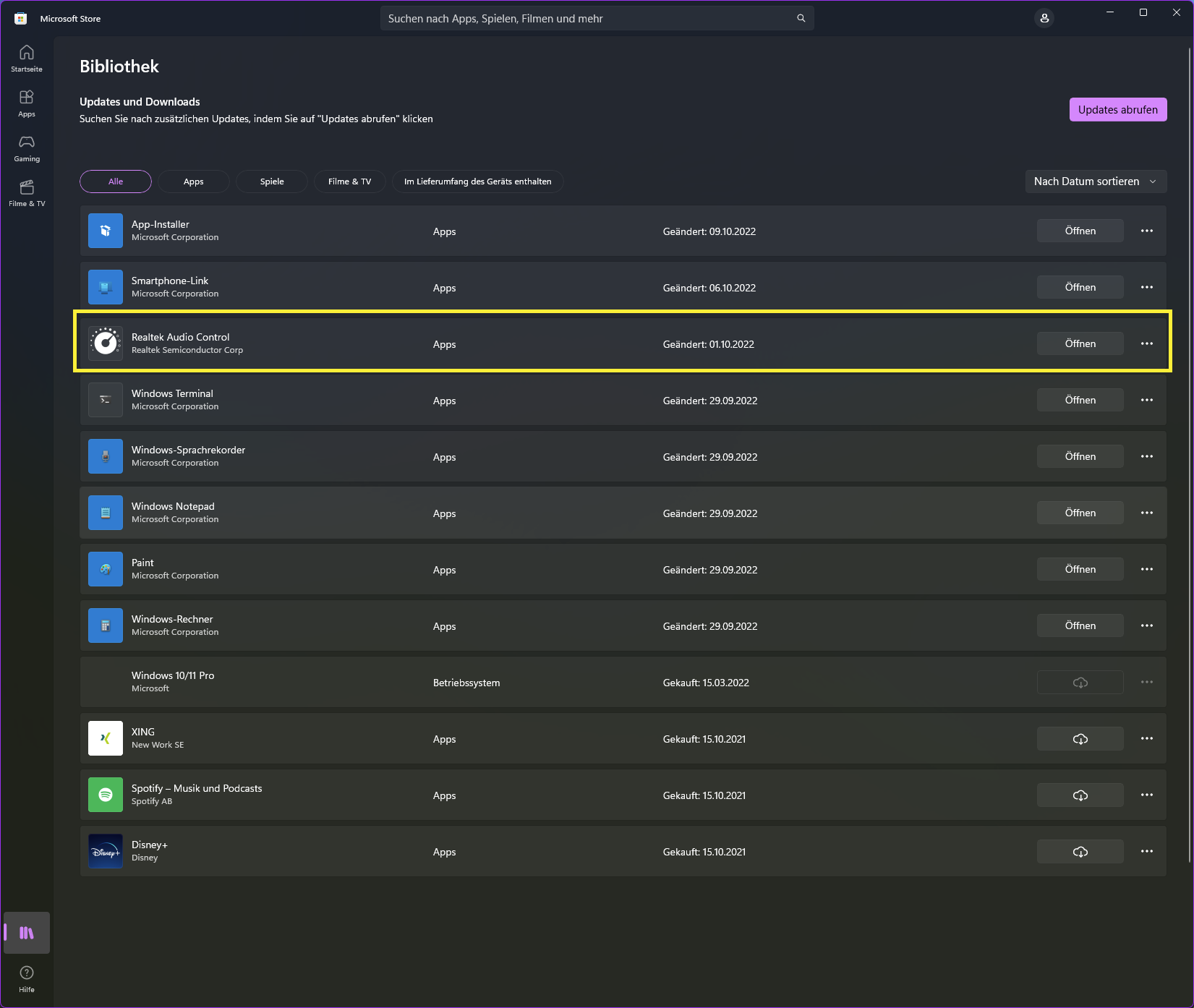Open Smartphone-Link with Öffnen button
This screenshot has height=1008, width=1194.
click(x=1080, y=287)
